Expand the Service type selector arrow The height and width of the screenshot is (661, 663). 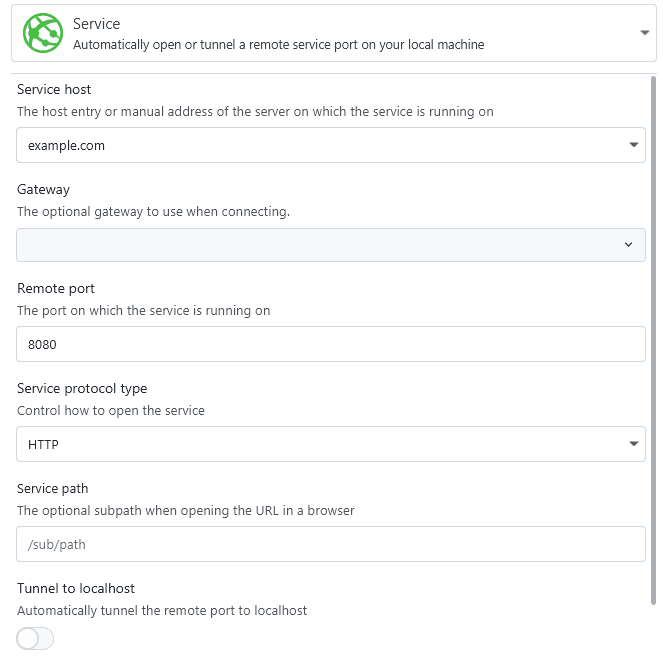coord(645,33)
